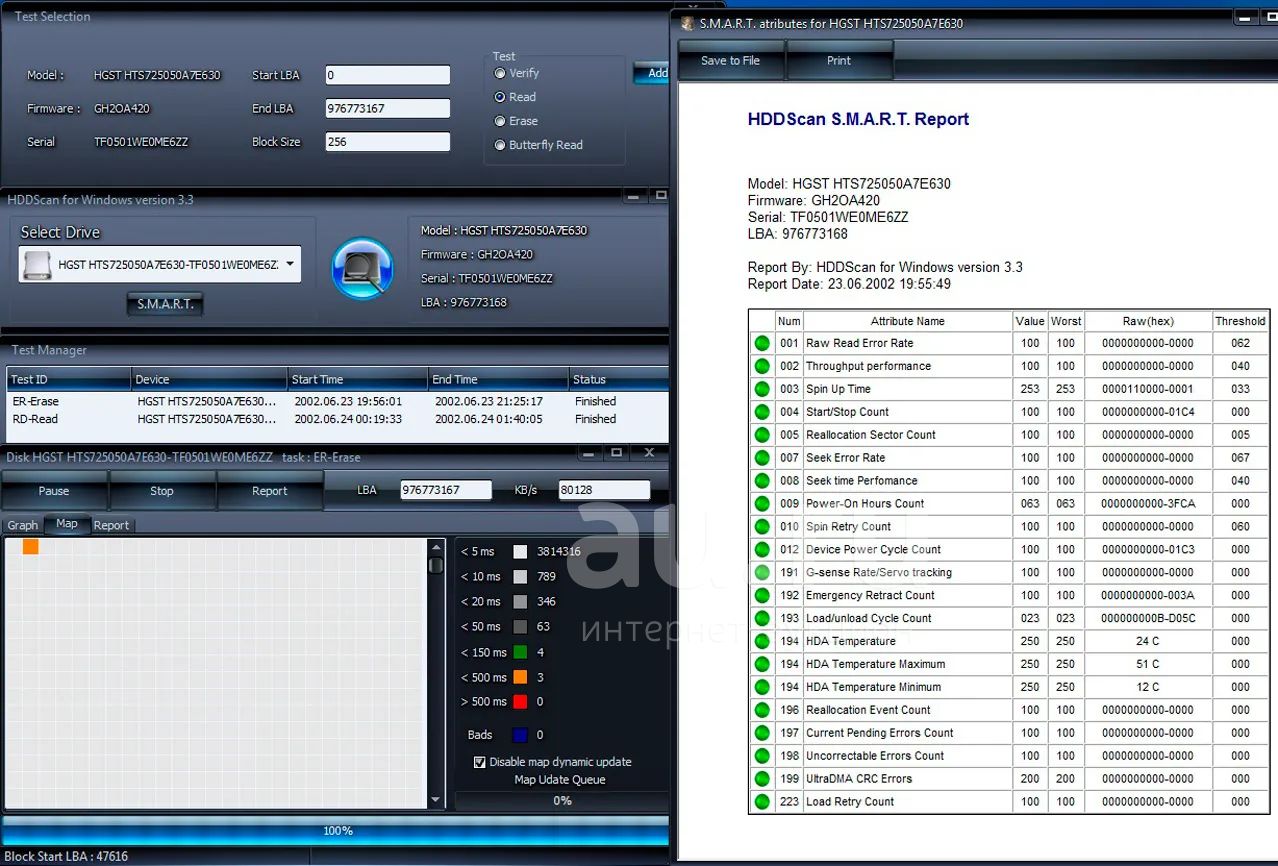
Task: Click the green status dot for G-sense Rate/Servo tracking
Action: click(x=762, y=573)
